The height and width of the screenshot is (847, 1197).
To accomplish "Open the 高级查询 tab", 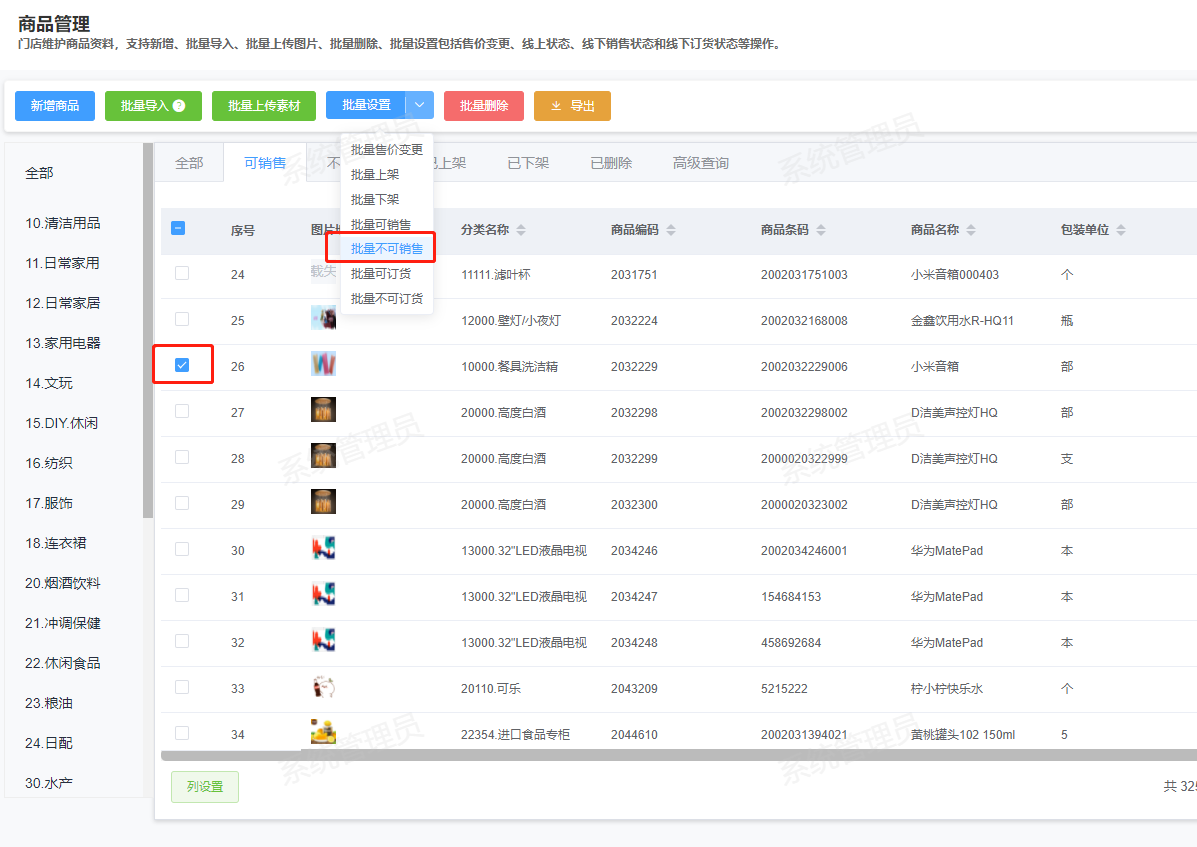I will coord(700,163).
